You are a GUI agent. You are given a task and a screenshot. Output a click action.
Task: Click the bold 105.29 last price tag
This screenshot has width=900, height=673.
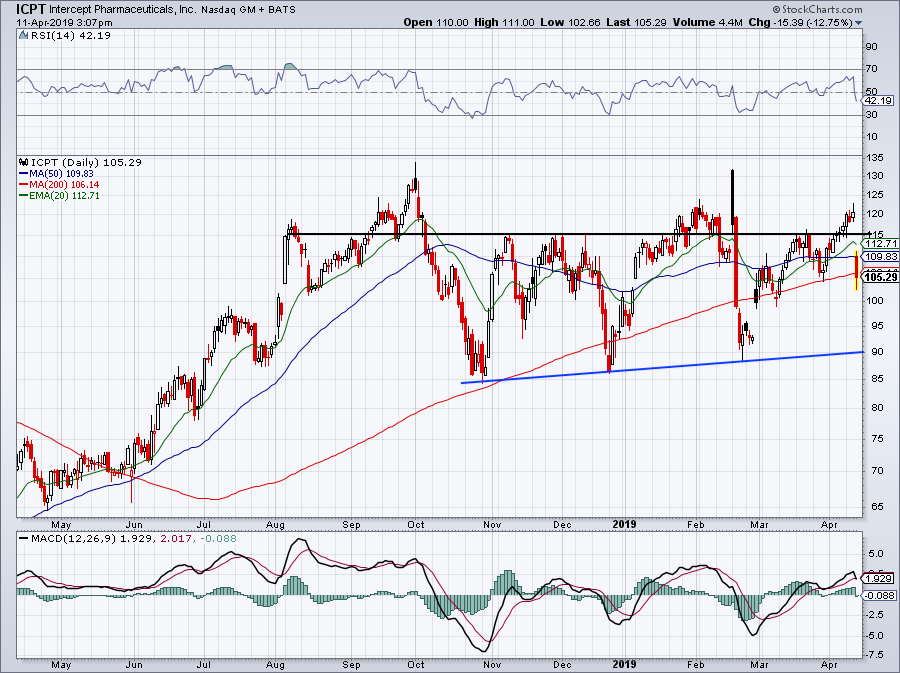(x=881, y=277)
